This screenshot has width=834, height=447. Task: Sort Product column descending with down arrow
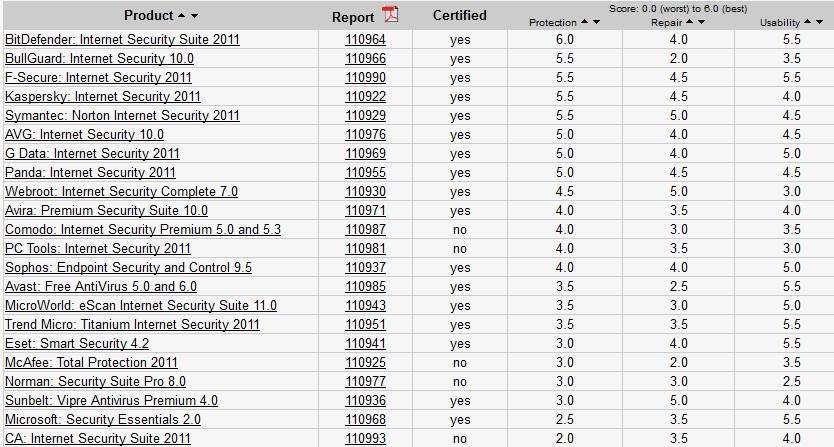194,16
